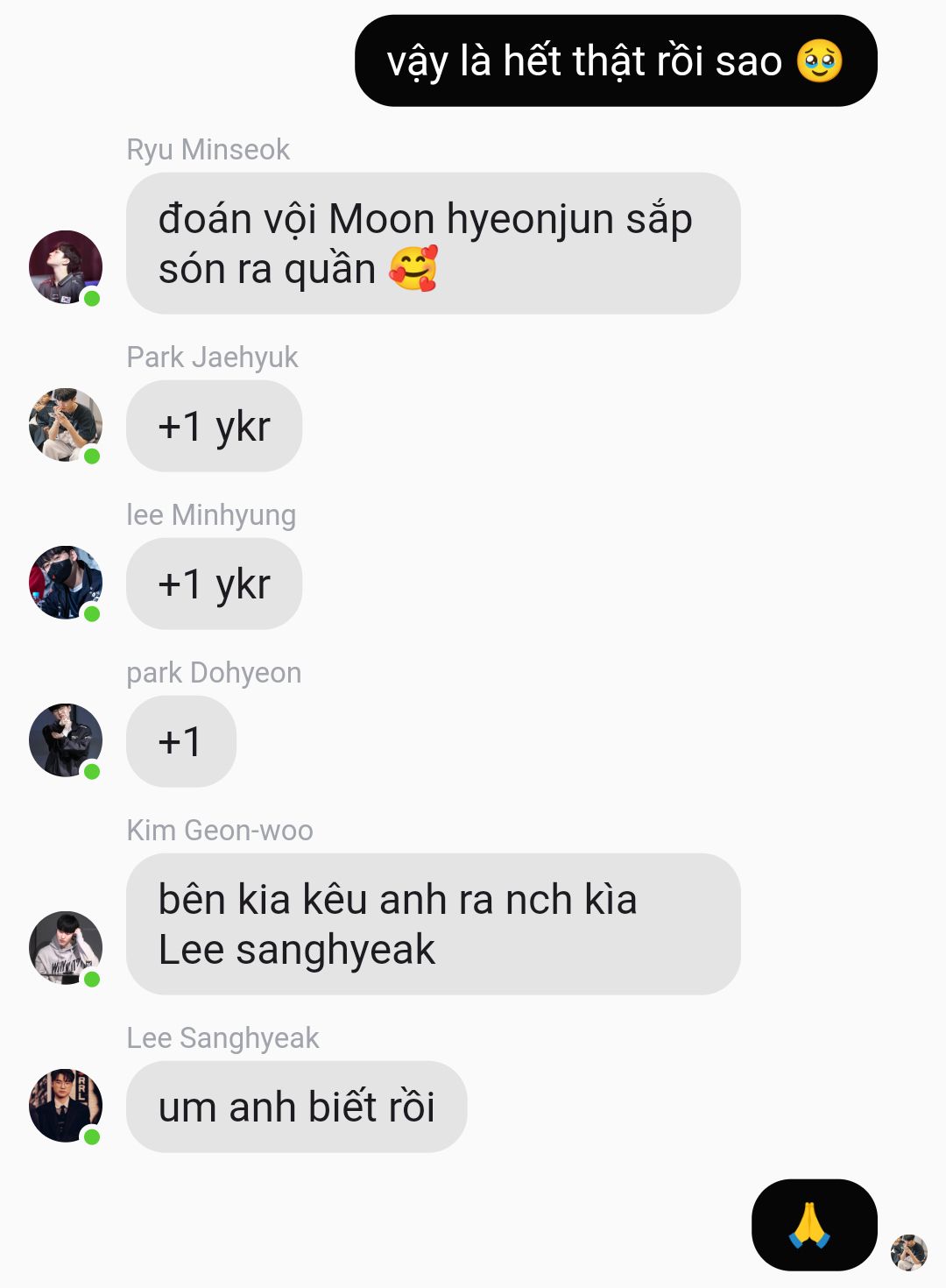Open lee Minhyung's avatar photo
The height and width of the screenshot is (1288, 946).
tap(66, 583)
